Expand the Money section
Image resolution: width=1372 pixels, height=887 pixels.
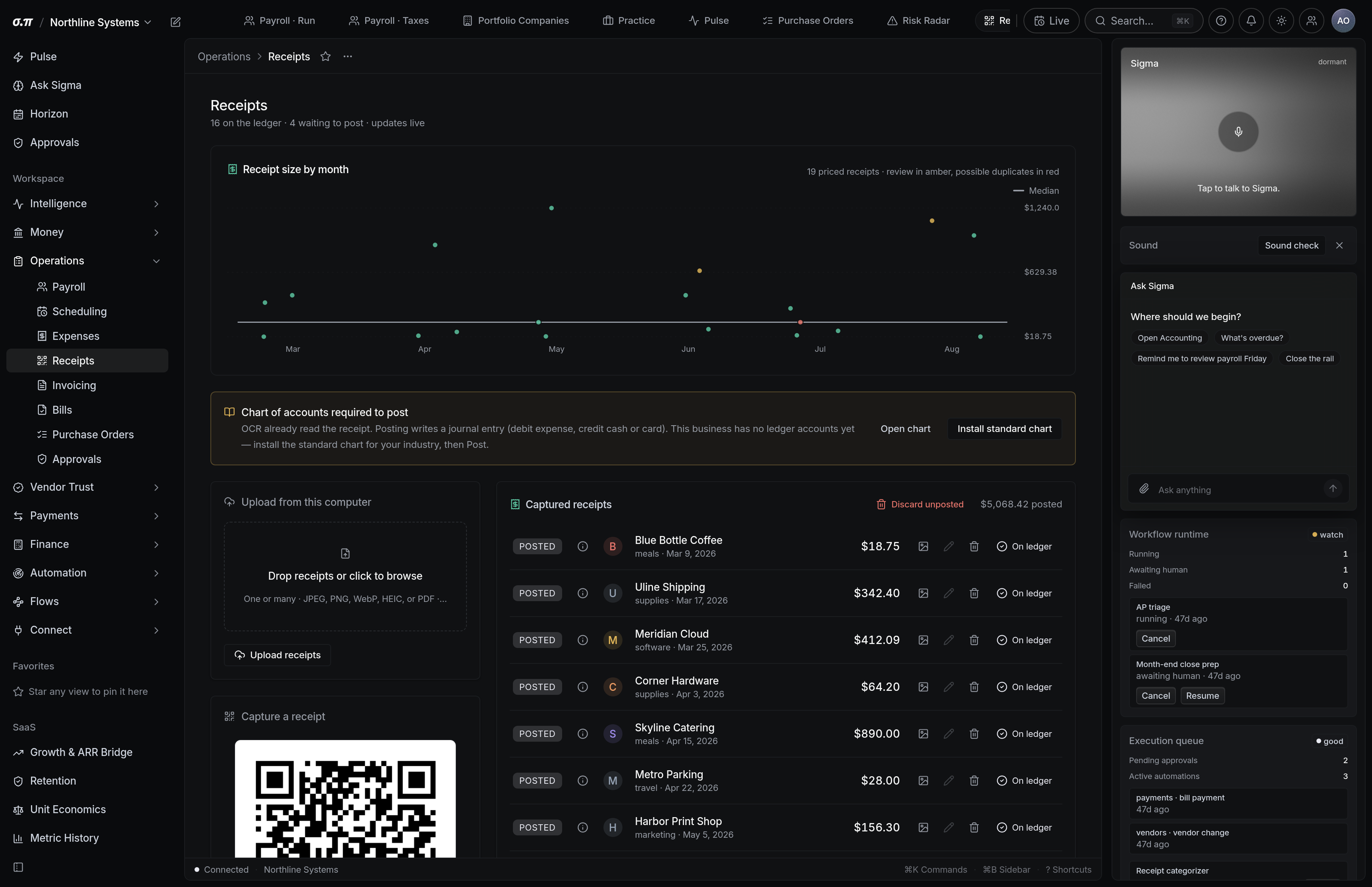point(87,232)
